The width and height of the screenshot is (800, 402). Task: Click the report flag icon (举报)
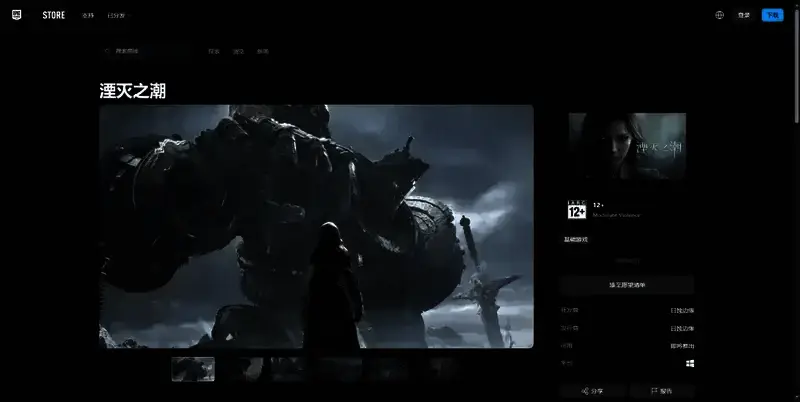654,391
